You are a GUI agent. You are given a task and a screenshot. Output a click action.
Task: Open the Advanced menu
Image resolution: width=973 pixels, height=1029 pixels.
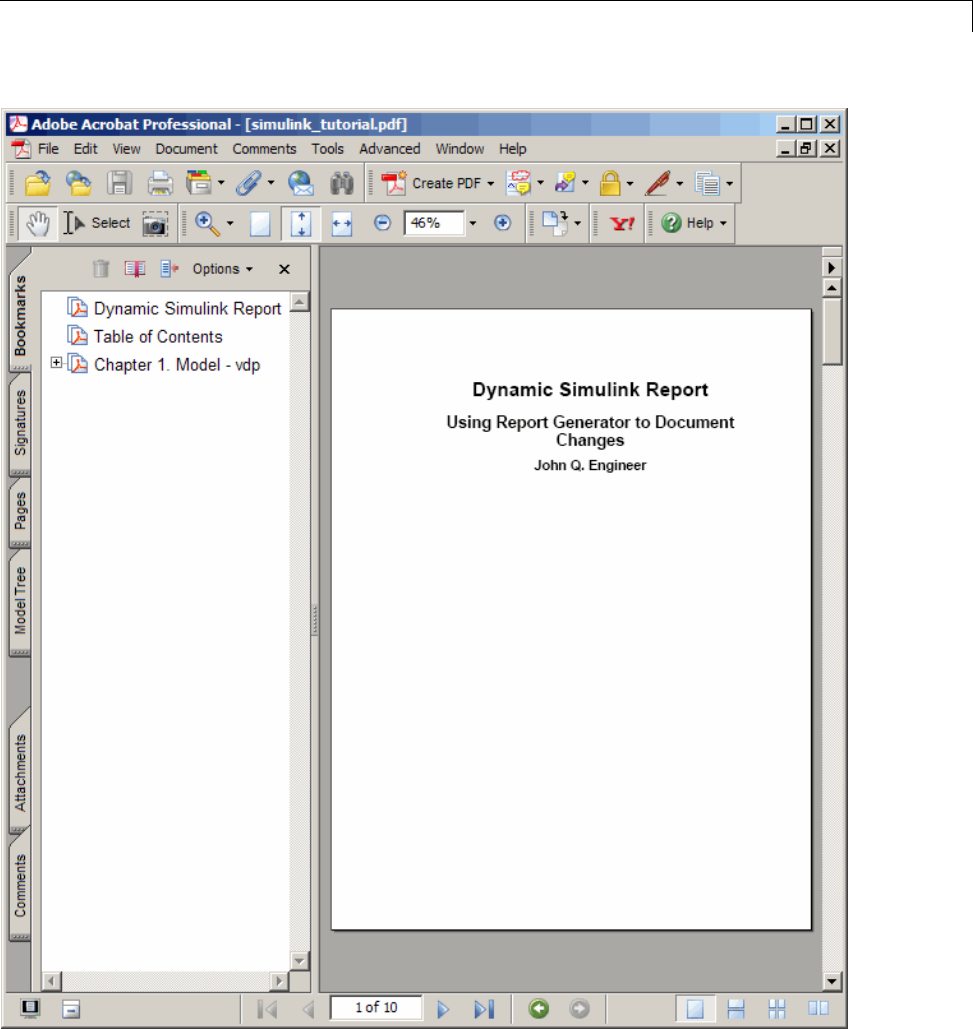click(390, 149)
